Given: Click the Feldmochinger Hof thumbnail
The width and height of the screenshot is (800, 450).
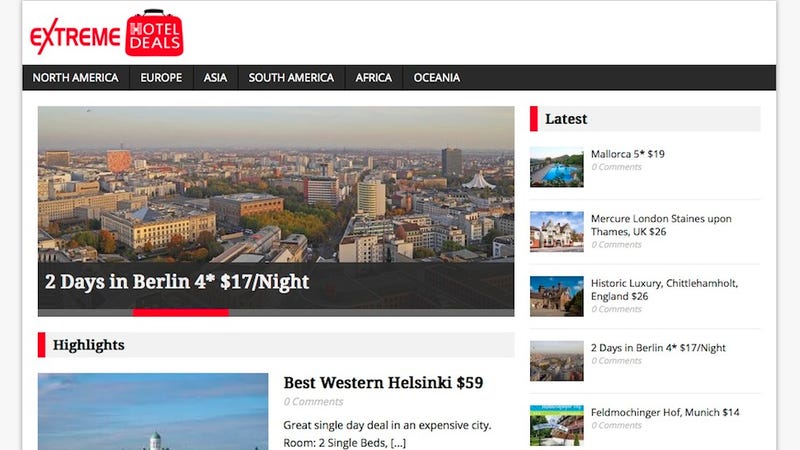Looking at the screenshot, I should click(557, 426).
